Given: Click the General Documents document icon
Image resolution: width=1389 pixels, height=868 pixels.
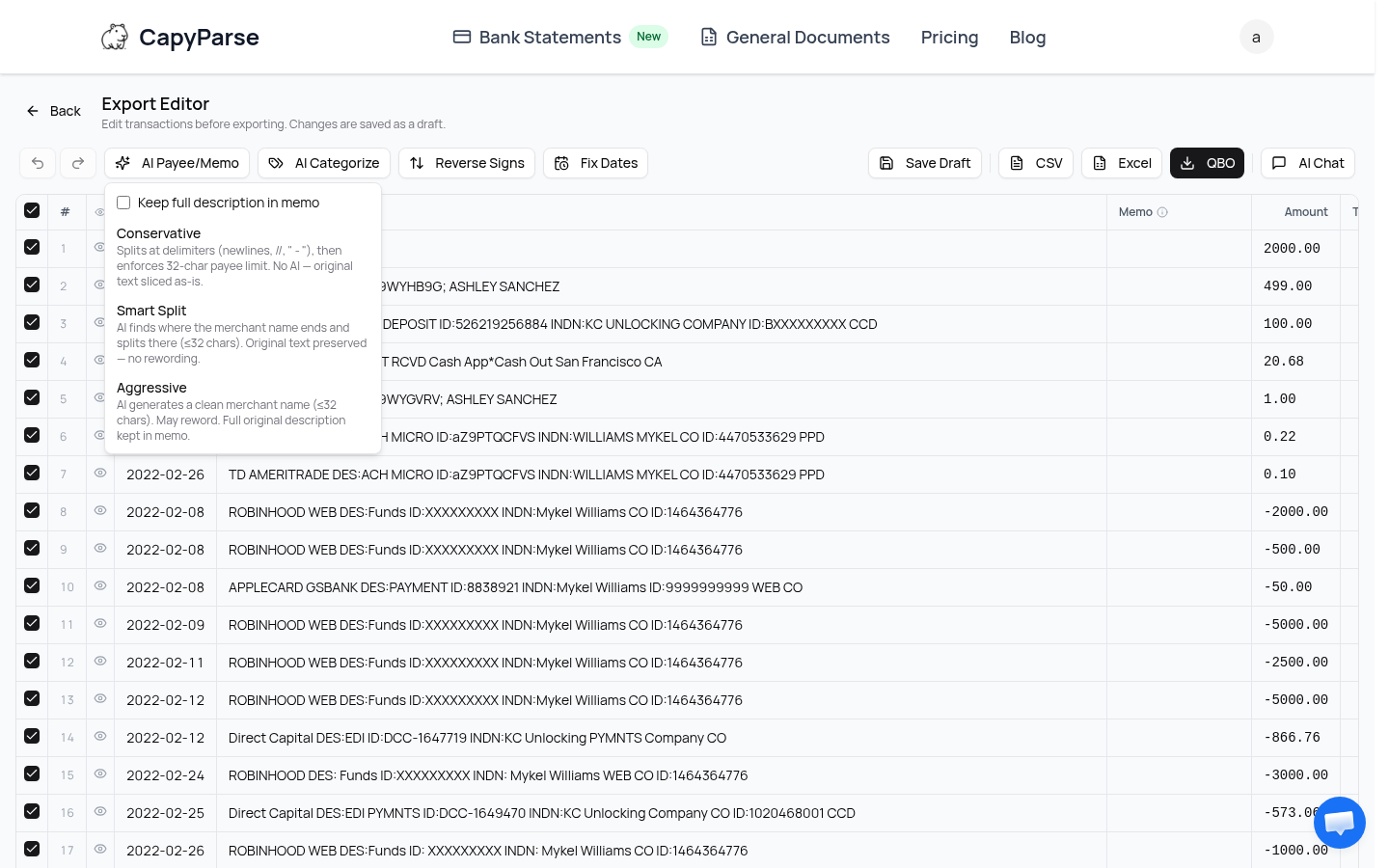Looking at the screenshot, I should [x=709, y=37].
